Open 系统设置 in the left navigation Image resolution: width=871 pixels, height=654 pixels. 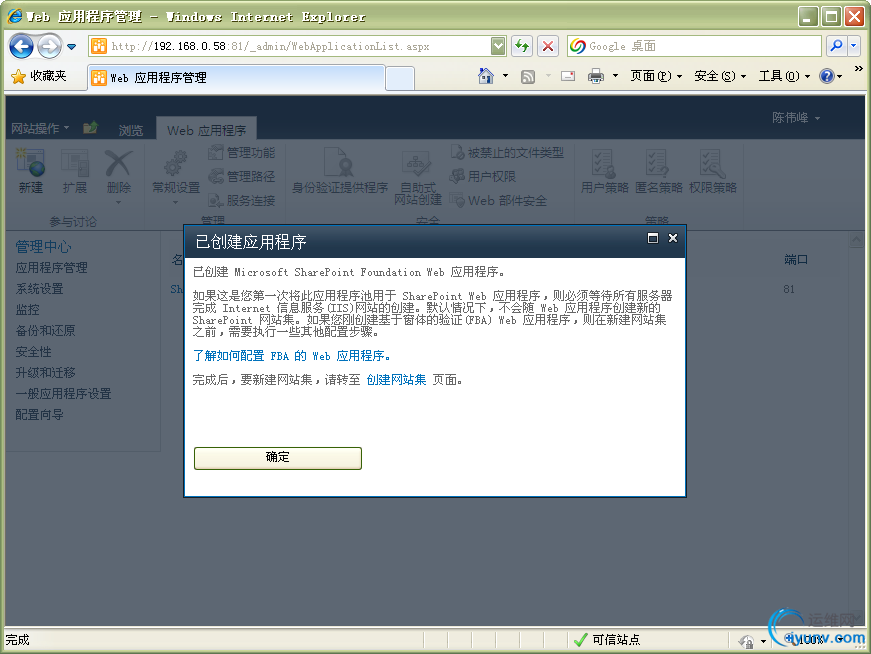pos(39,289)
